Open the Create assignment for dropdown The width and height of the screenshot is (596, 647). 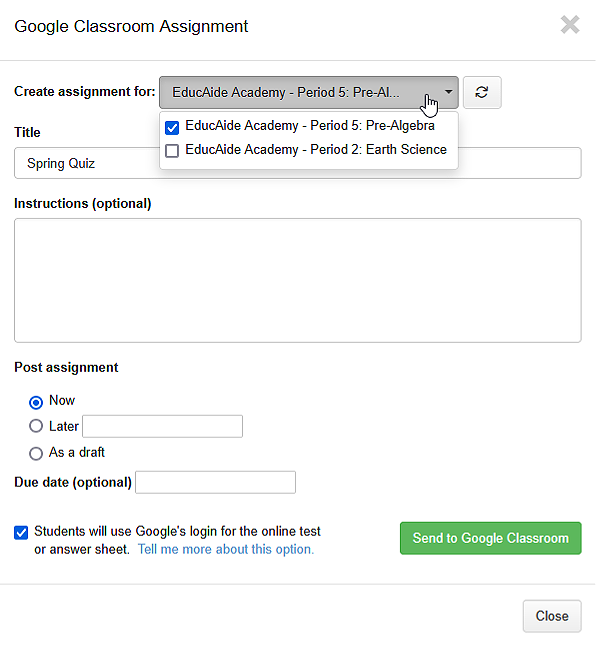pyautogui.click(x=308, y=92)
